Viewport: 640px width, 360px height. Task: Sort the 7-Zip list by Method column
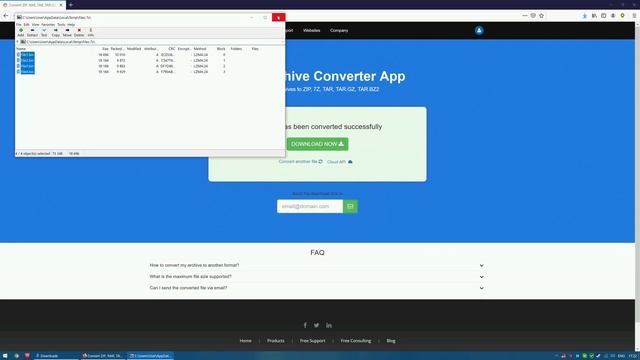[x=200, y=49]
